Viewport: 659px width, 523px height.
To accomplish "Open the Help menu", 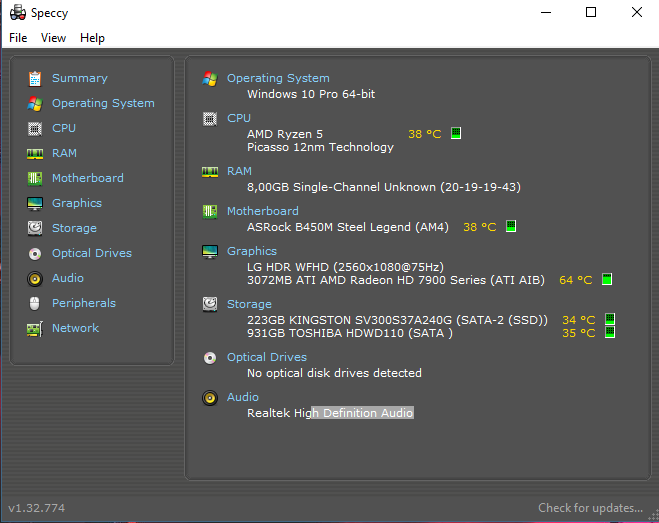I will tap(92, 38).
